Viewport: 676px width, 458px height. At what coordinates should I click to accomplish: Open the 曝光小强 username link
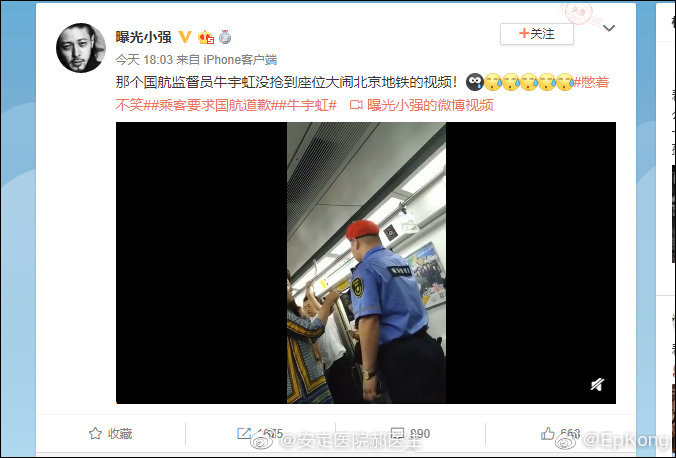point(144,37)
